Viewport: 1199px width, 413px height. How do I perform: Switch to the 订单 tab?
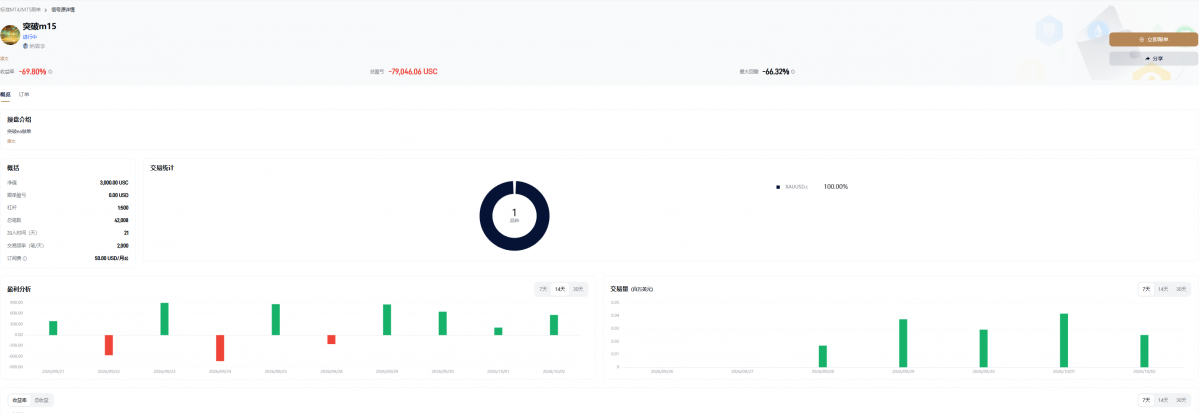(24, 95)
